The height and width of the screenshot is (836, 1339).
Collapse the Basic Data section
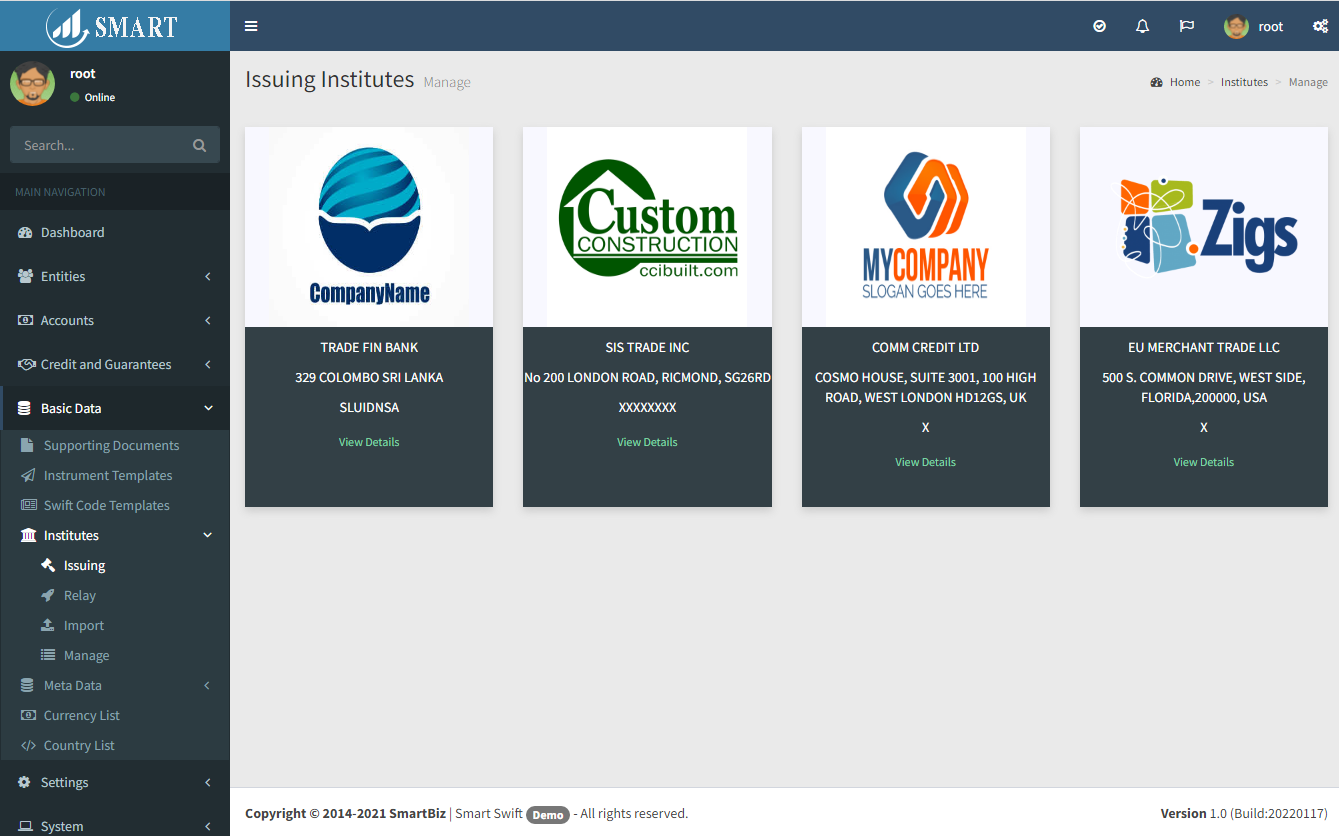click(71, 408)
